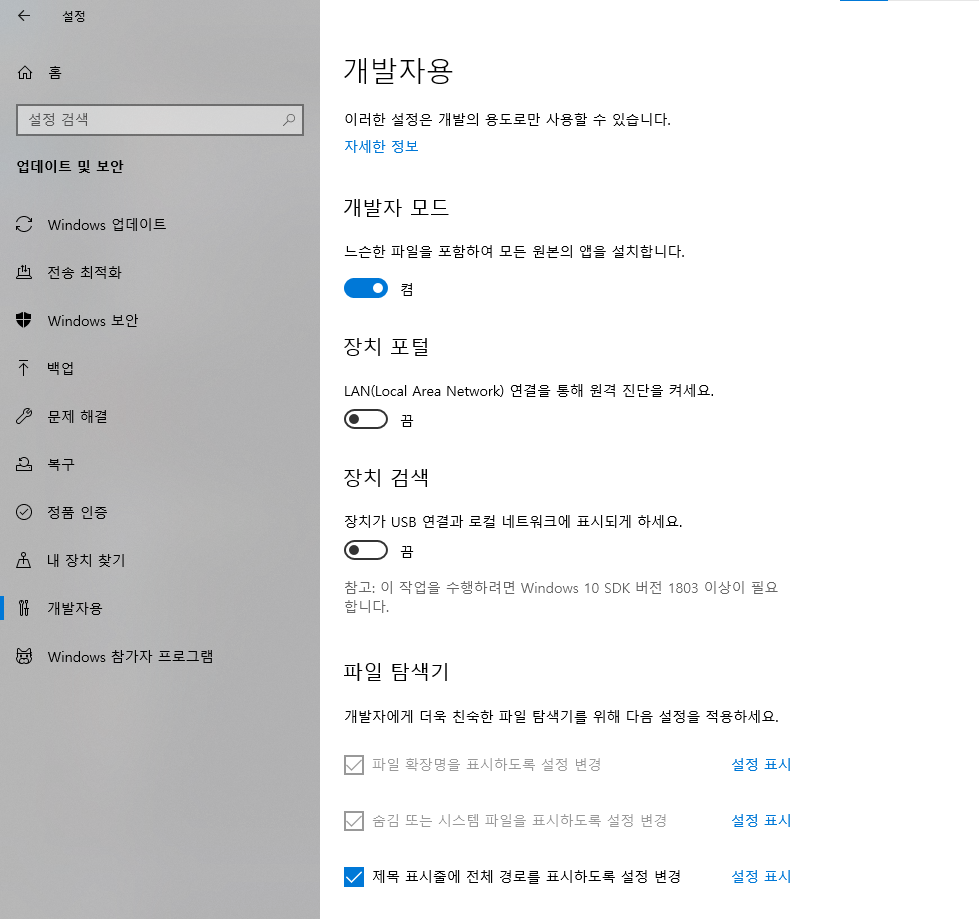This screenshot has height=919, width=979.
Task: Click the Windows 참가자 프로그램 cat icon
Action: pos(24,656)
